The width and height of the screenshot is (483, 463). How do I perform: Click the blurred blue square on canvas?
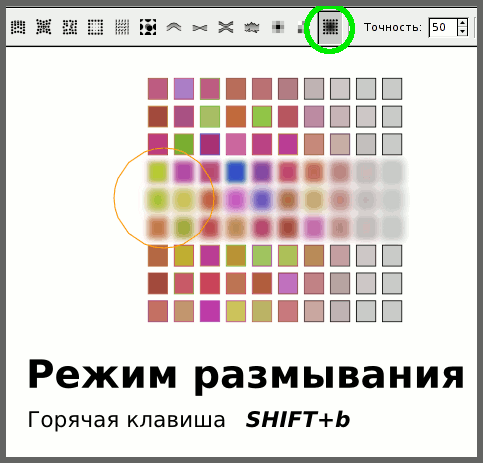coord(236,172)
